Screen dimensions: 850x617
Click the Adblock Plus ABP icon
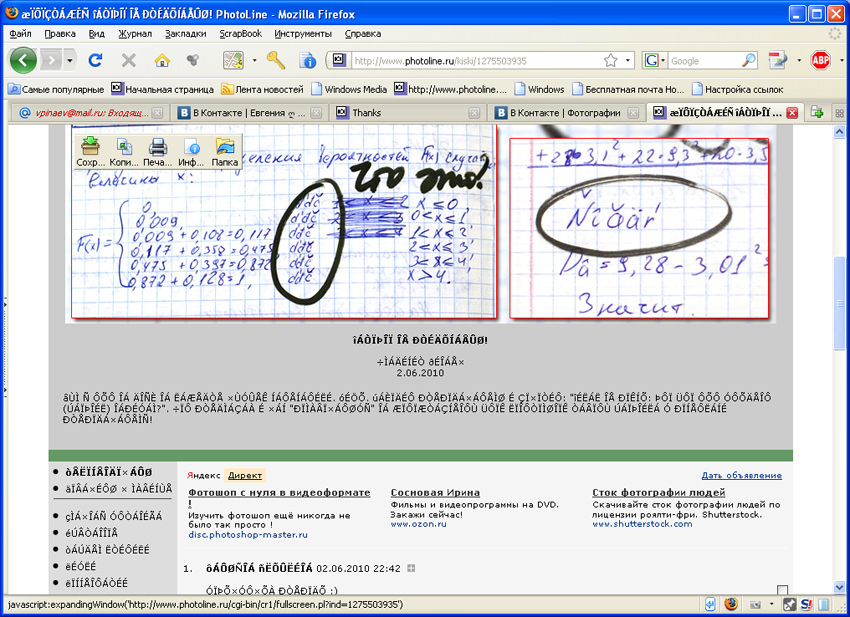pos(821,60)
